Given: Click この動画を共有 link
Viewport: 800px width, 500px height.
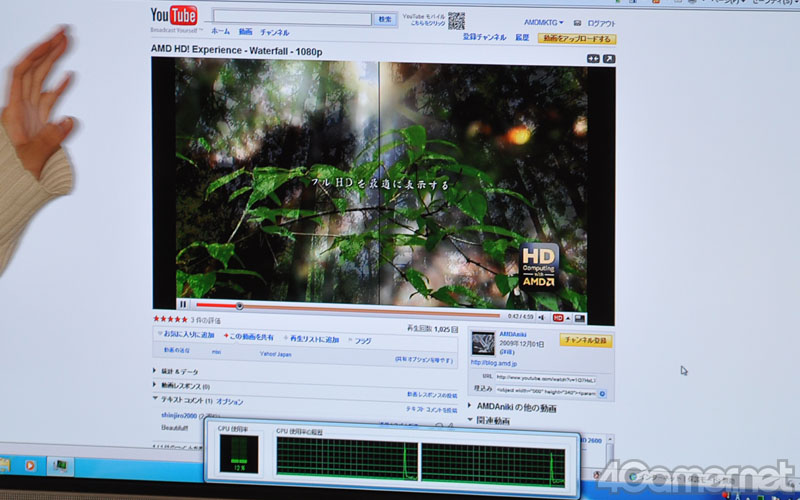Looking at the screenshot, I should click(251, 337).
